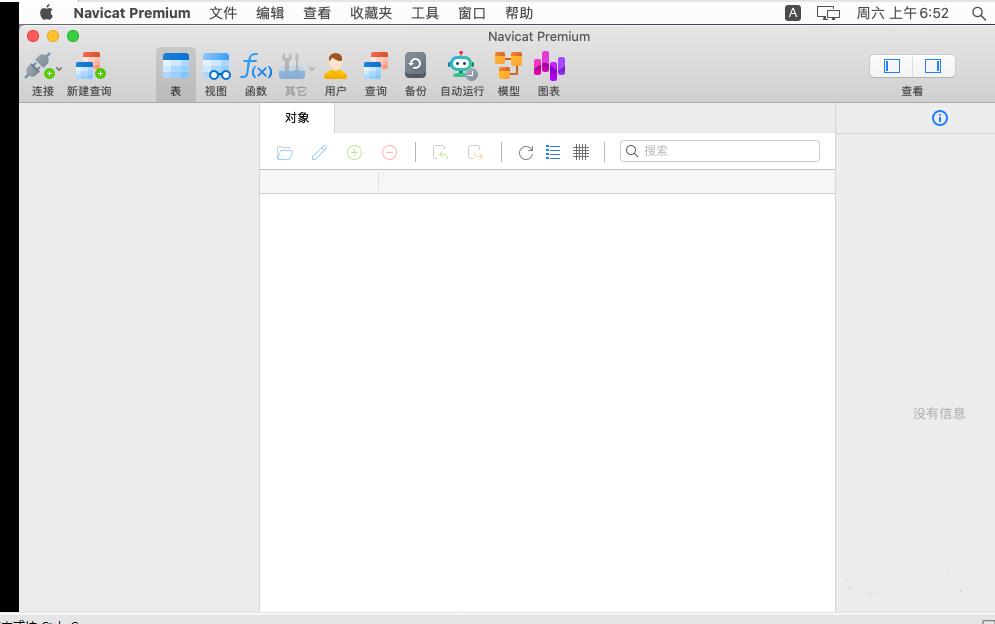Open the 文件 (File) menu

(x=223, y=13)
